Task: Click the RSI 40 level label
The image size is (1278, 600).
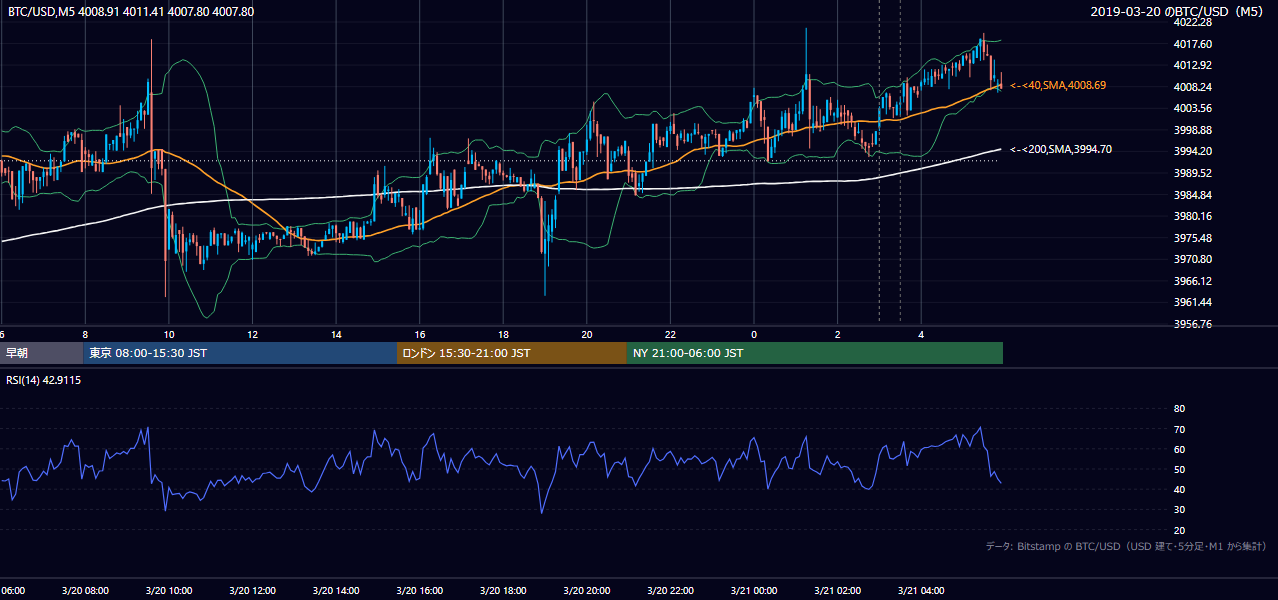Action: click(1179, 489)
